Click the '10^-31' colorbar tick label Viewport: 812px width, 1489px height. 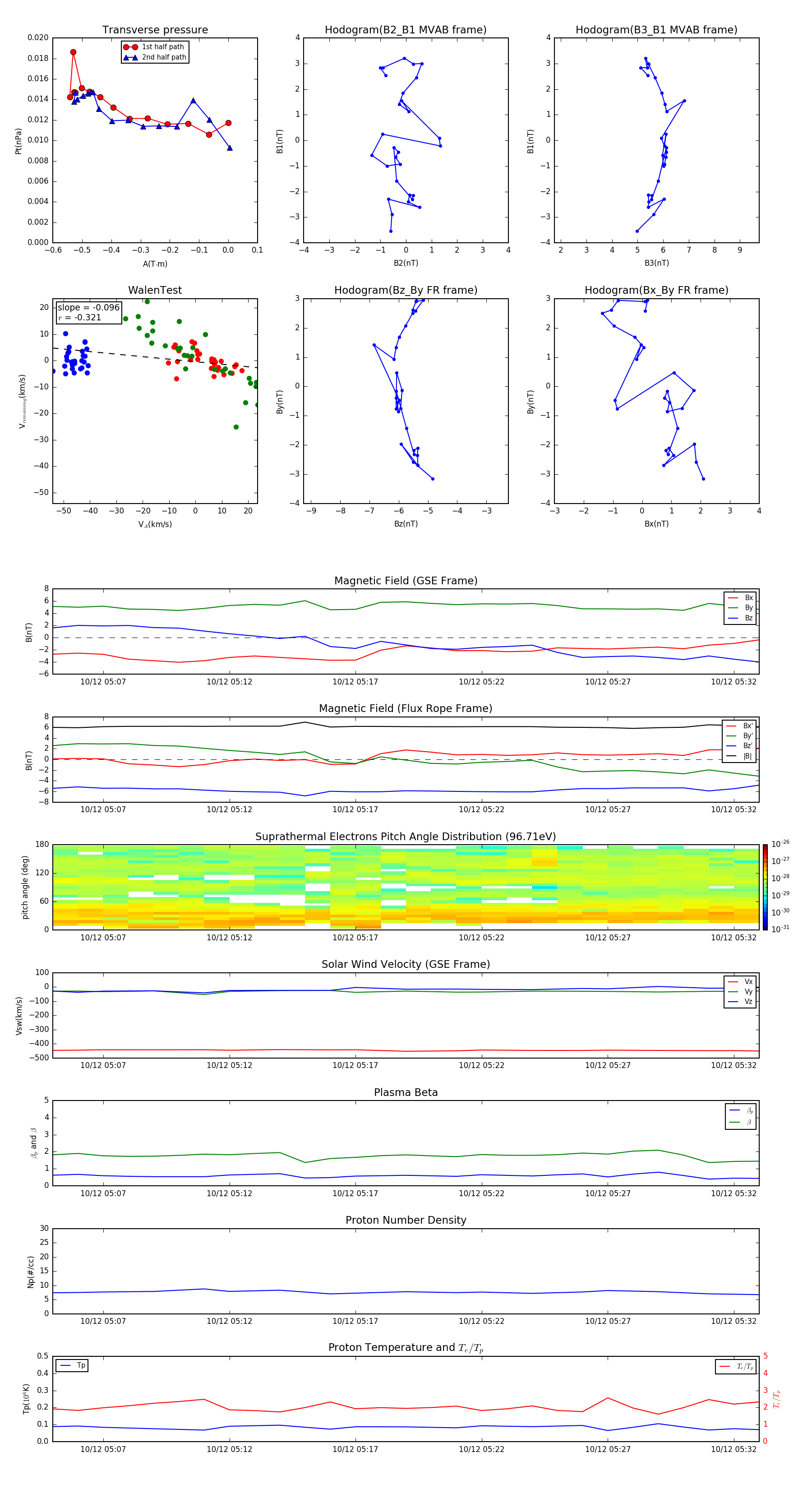point(781,929)
